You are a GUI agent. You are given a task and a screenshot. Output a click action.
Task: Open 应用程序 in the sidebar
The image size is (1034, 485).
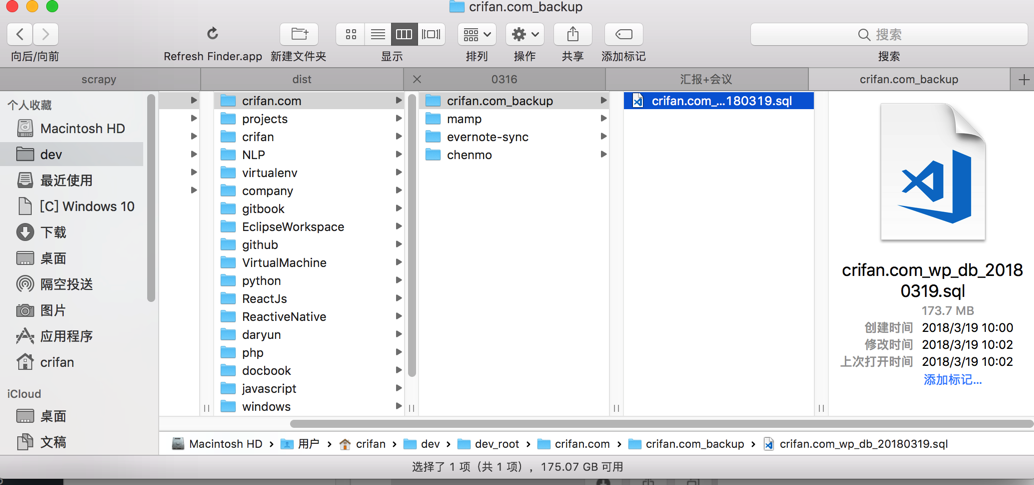(x=71, y=337)
